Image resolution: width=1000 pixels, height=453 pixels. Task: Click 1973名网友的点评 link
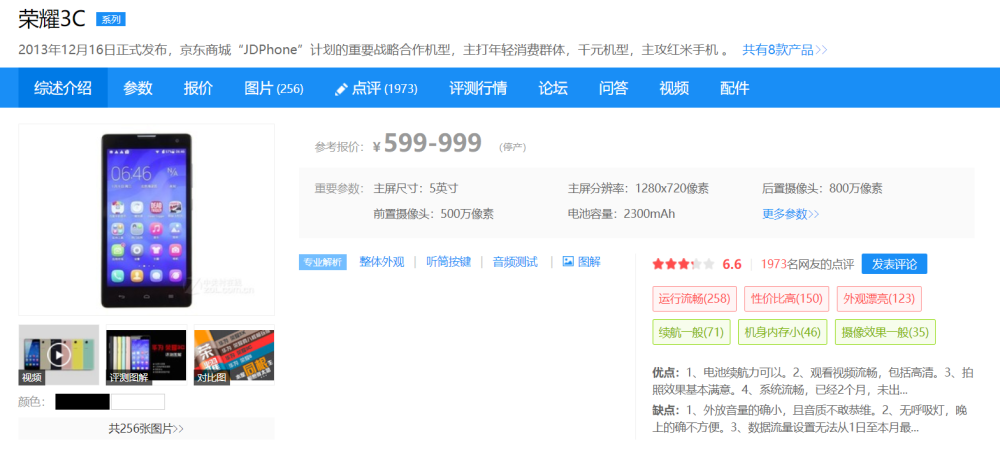point(807,264)
